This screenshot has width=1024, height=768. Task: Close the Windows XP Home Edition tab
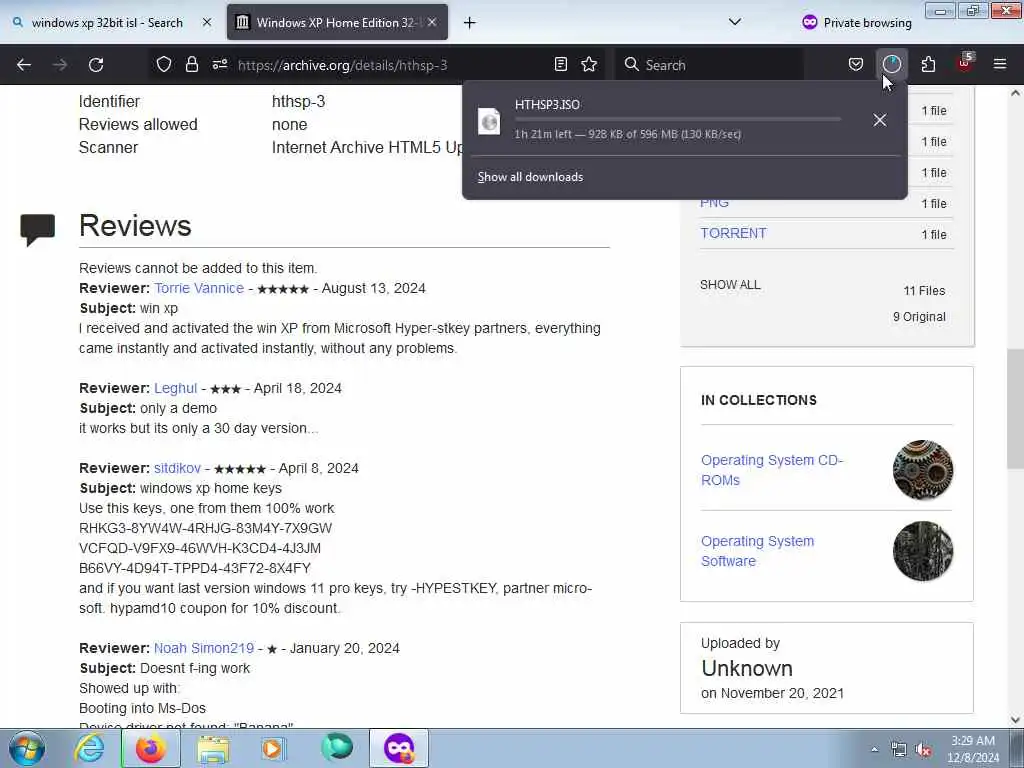(x=432, y=23)
